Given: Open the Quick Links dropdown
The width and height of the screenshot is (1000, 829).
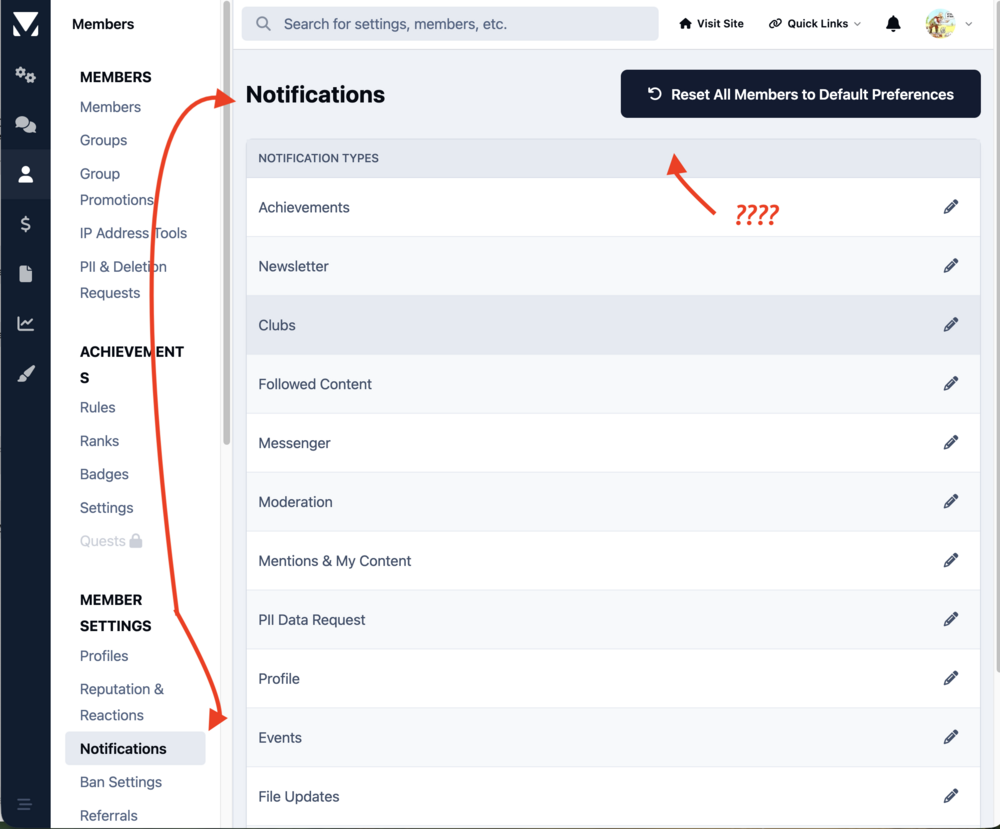Looking at the screenshot, I should pos(814,24).
